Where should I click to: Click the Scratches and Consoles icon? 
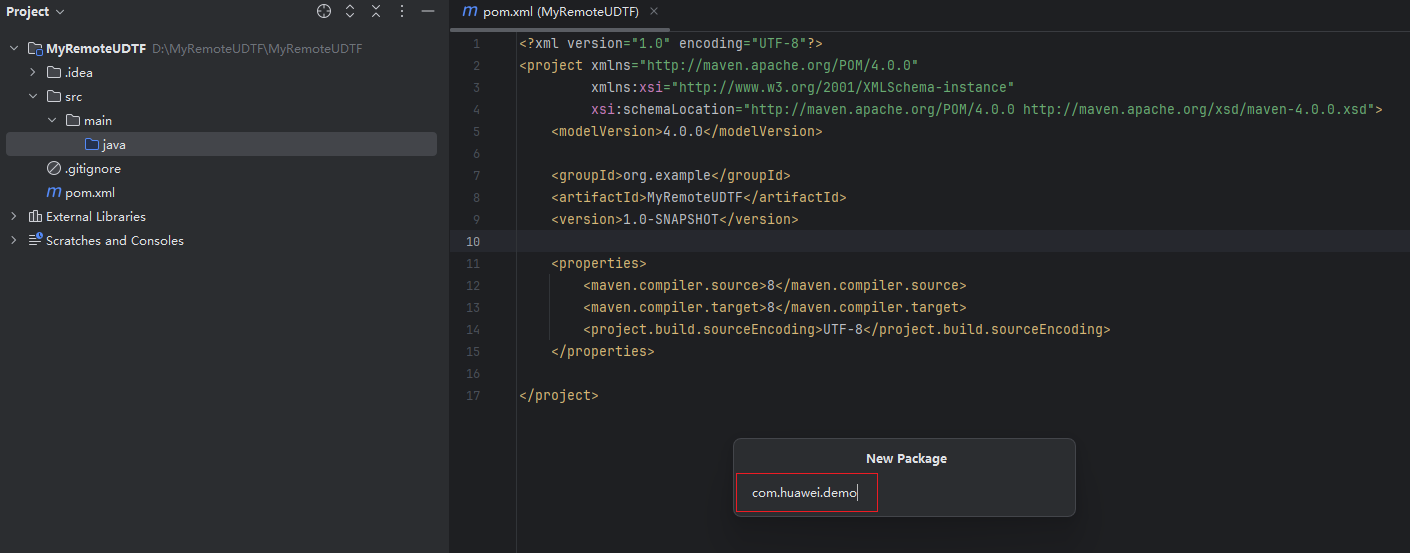[35, 240]
